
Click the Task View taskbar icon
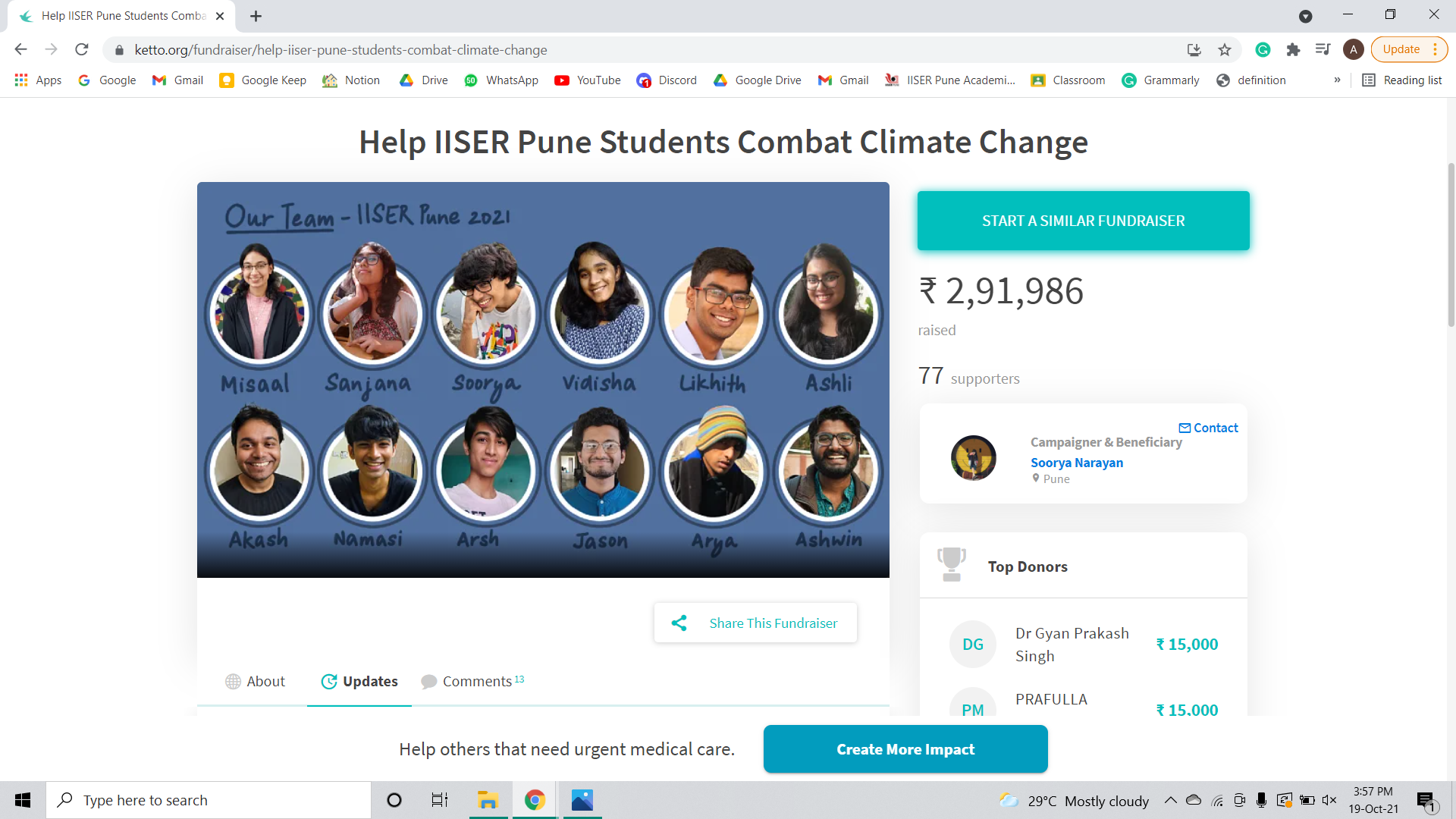pyautogui.click(x=440, y=800)
